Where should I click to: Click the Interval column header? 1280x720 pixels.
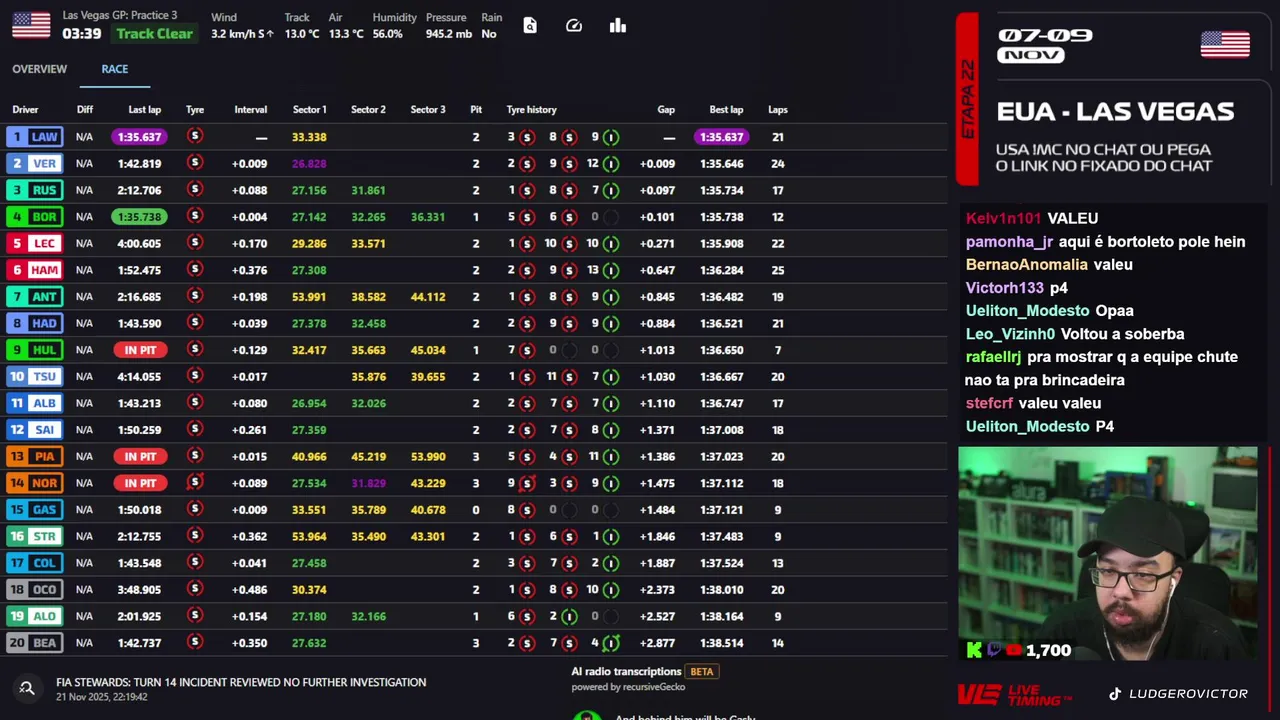pyautogui.click(x=250, y=110)
